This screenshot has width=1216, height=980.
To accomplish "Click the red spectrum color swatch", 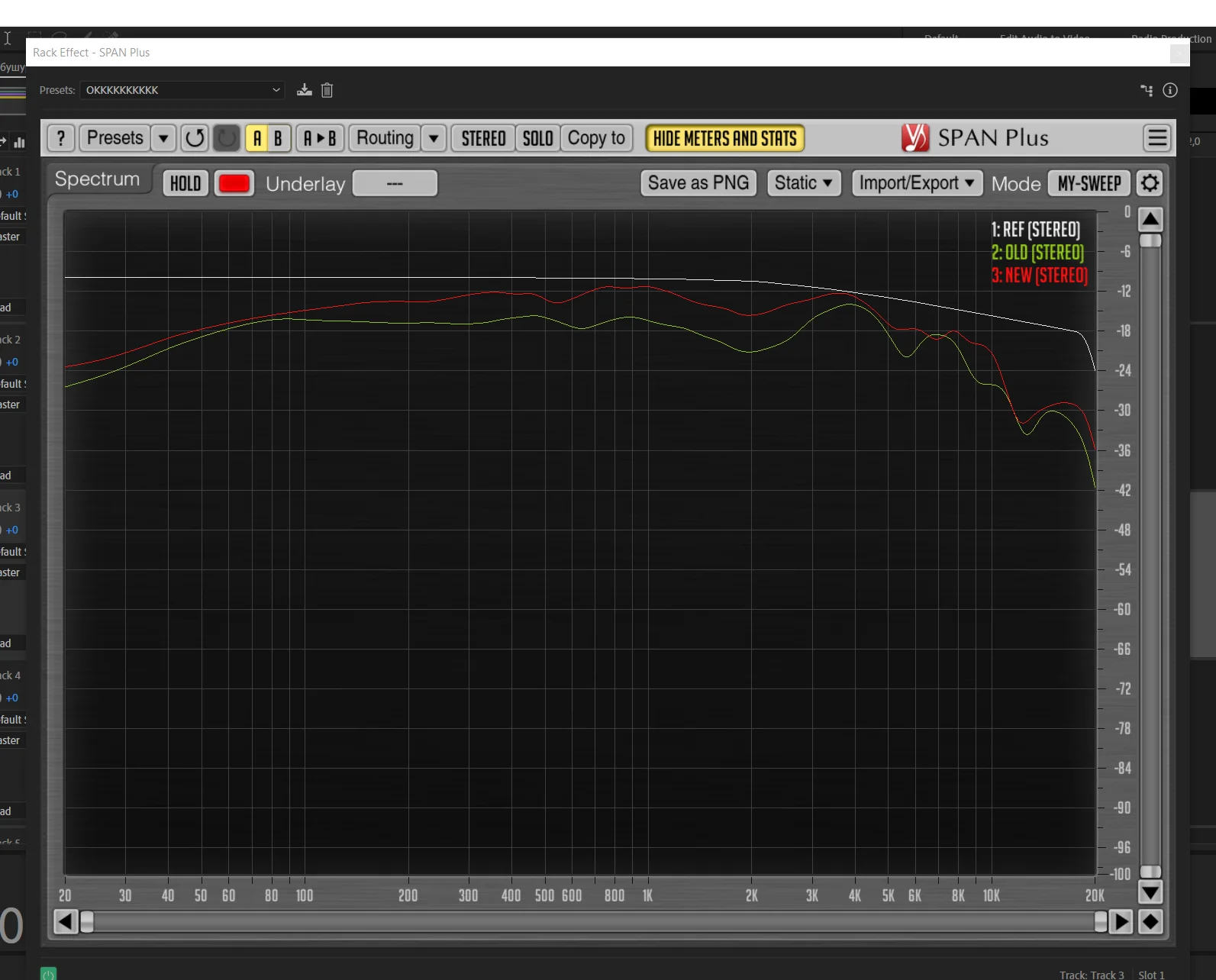I will pos(234,183).
